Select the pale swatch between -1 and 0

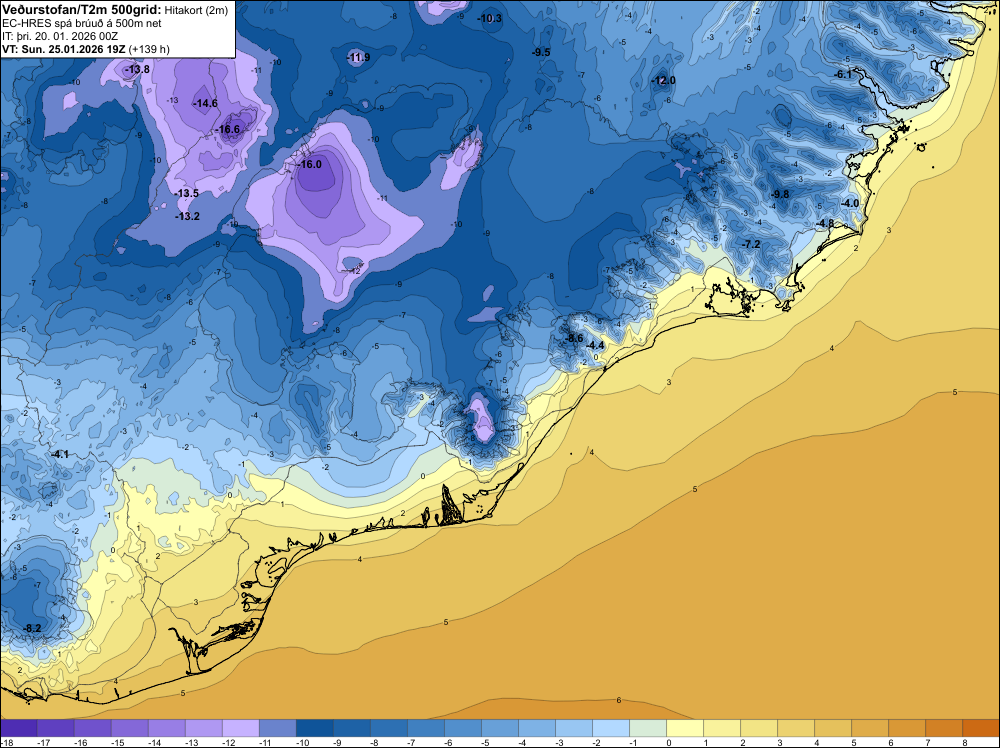coord(647,728)
